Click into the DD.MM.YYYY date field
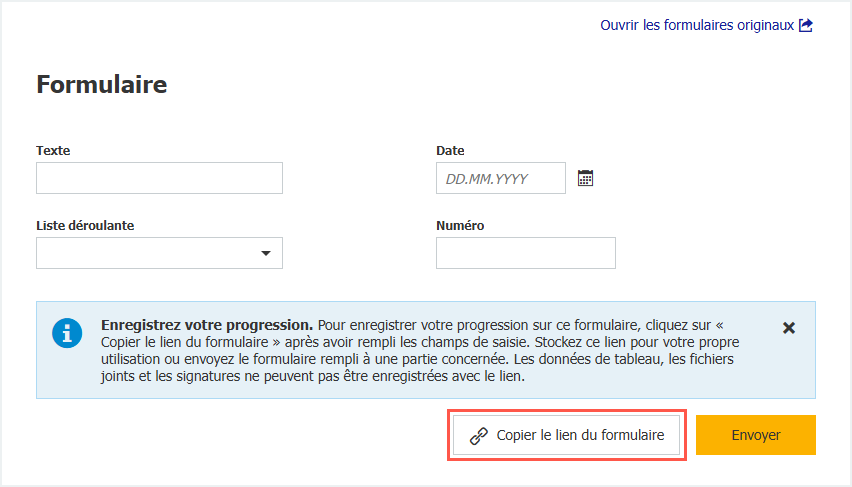Viewport: 852px width, 487px height. 500,178
